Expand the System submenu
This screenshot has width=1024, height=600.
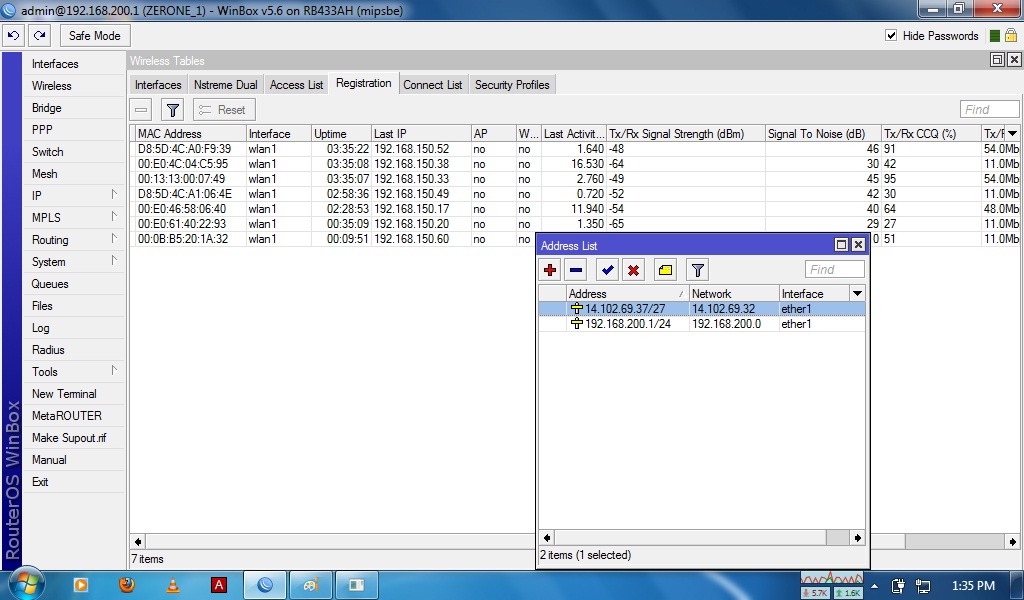[x=72, y=262]
